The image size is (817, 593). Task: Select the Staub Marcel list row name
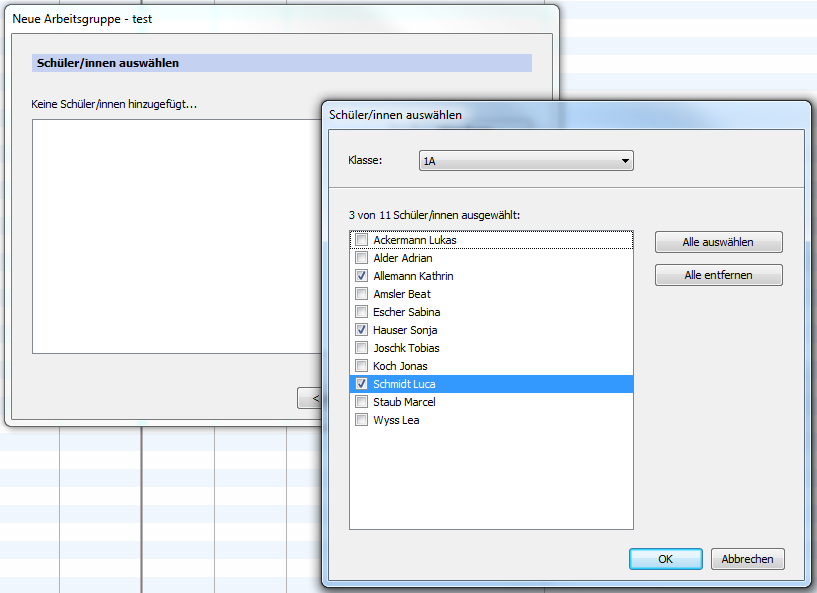pos(404,402)
